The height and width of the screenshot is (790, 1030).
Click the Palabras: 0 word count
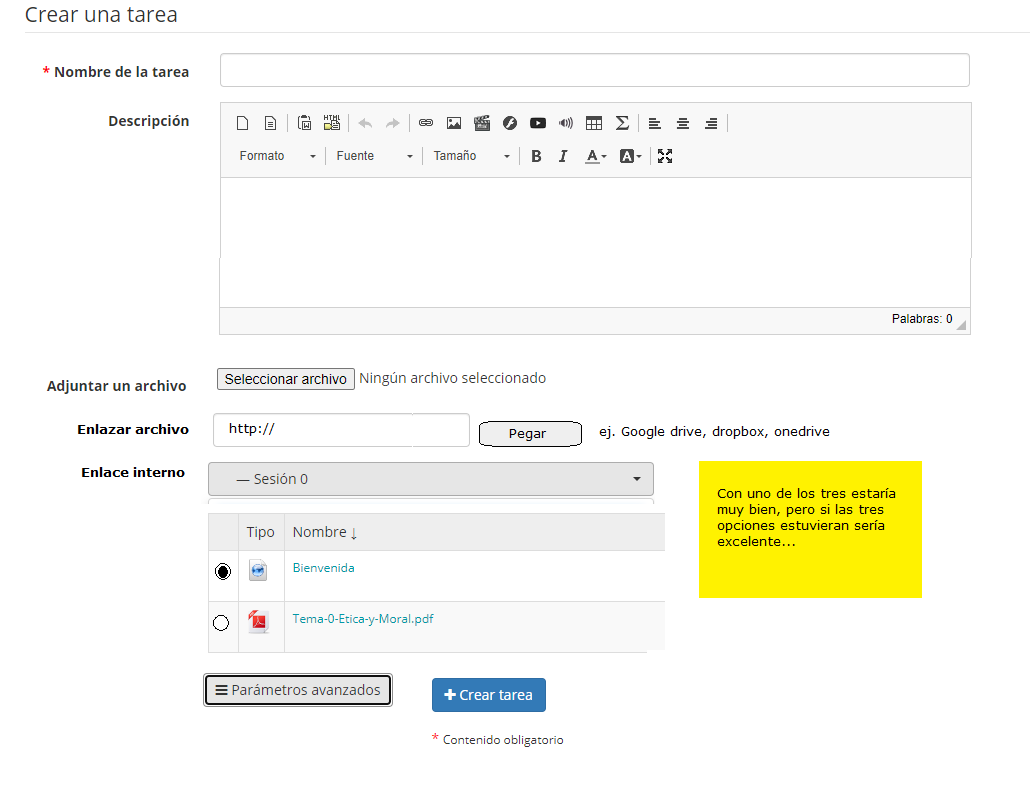tap(922, 319)
